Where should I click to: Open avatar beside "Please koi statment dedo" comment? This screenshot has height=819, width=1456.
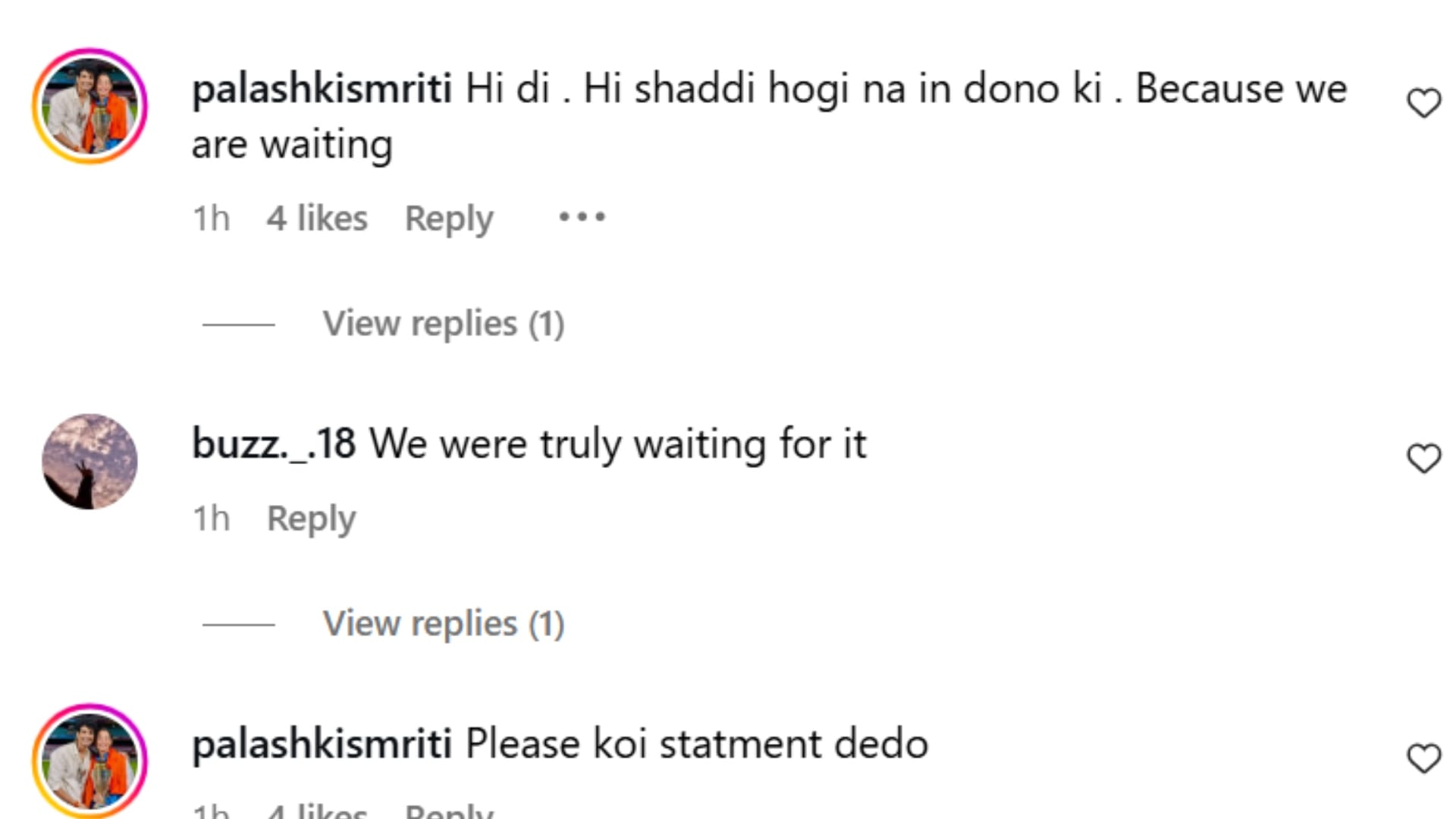[89, 761]
